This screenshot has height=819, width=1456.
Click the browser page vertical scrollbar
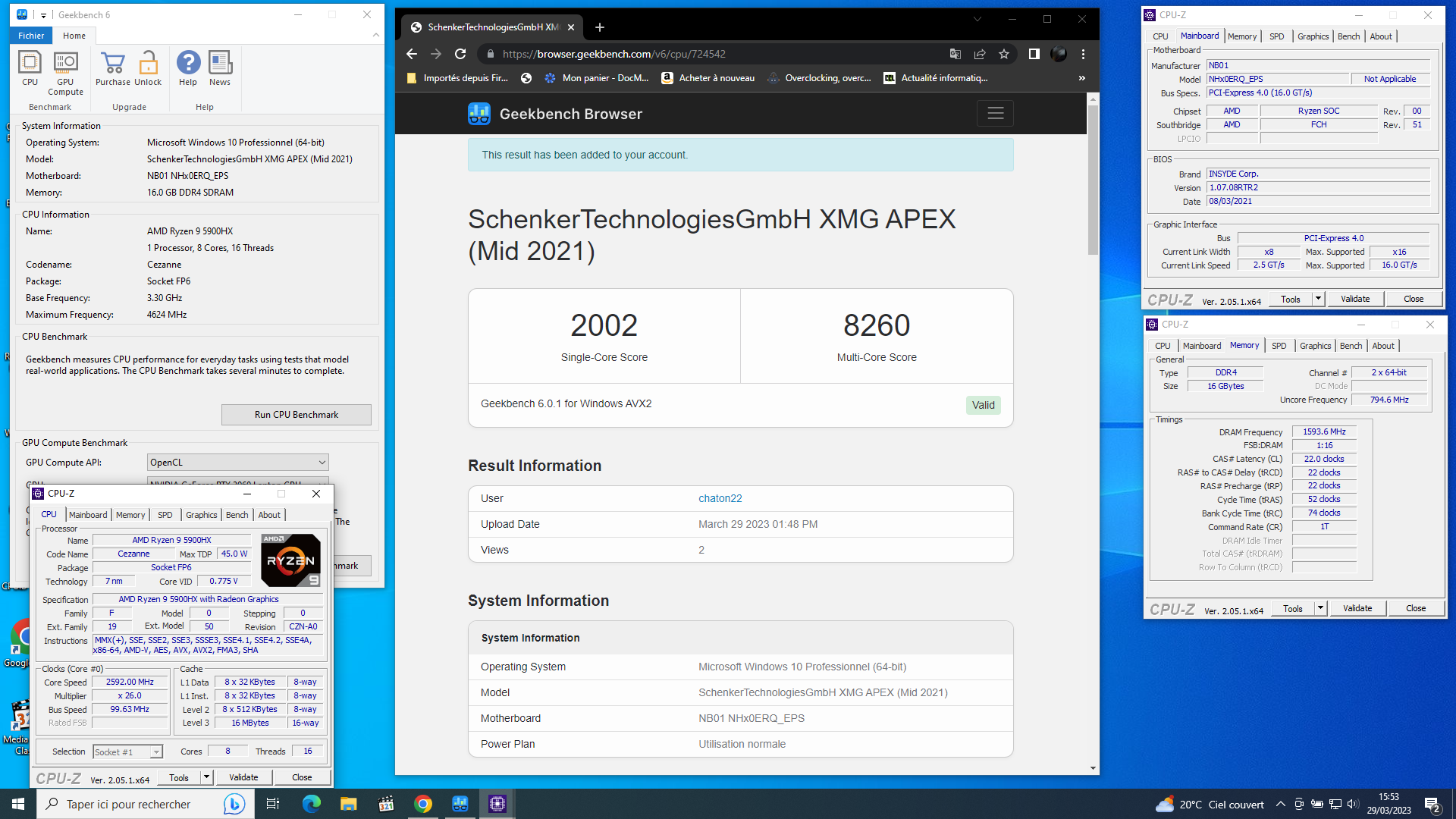[x=1093, y=179]
